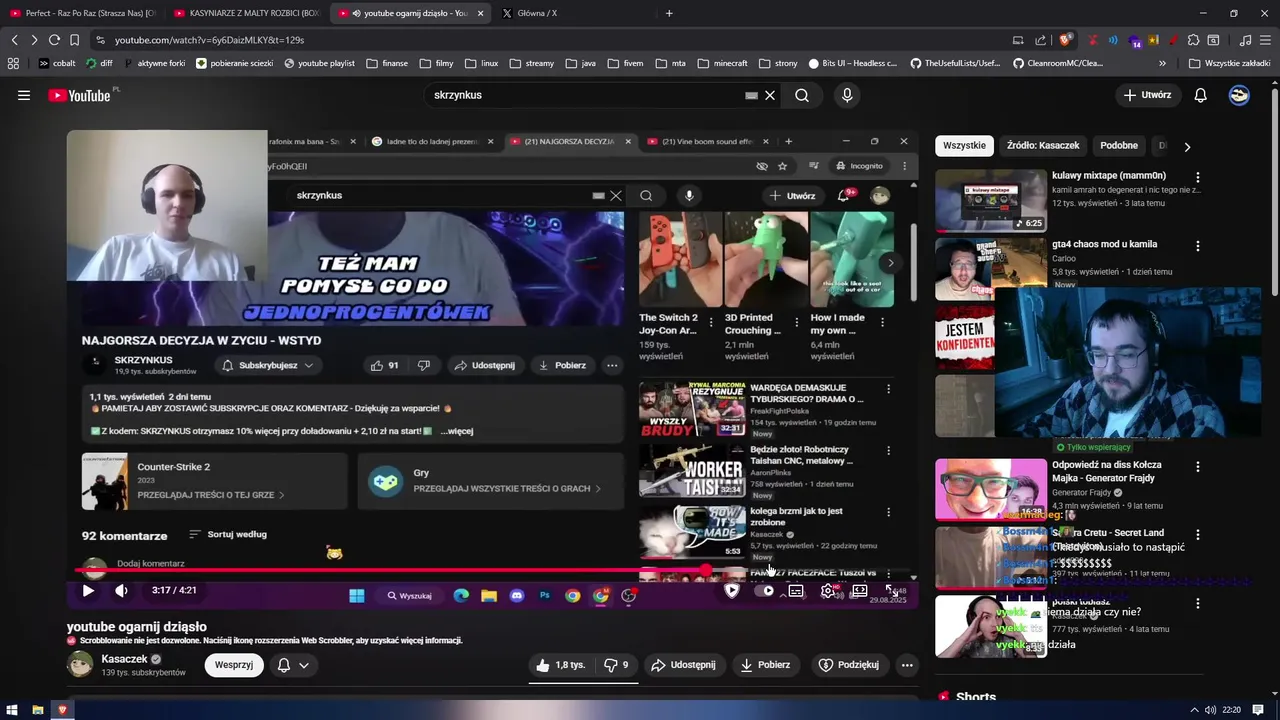Open the 'kulawy mixtape' video thumbnail
The width and height of the screenshot is (1280, 720).
991,200
